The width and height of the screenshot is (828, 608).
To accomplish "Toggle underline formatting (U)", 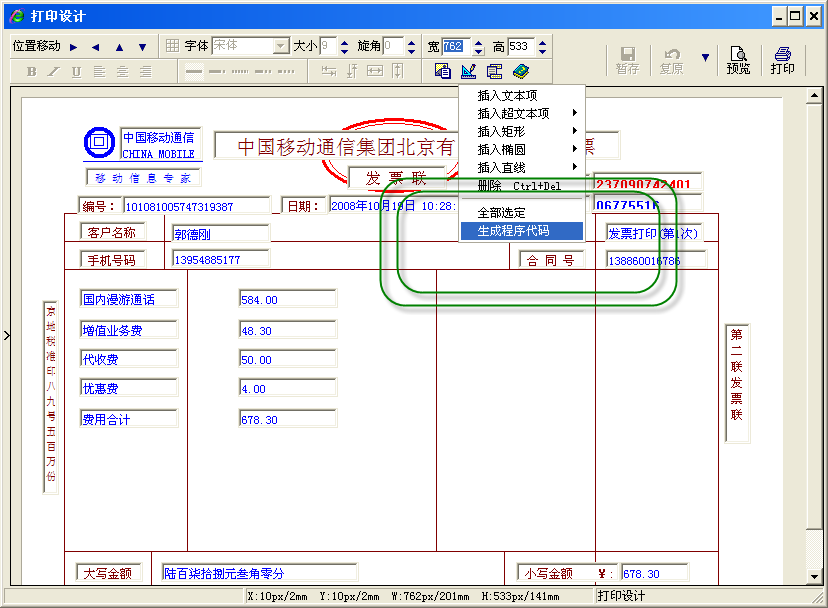I will pyautogui.click(x=77, y=71).
